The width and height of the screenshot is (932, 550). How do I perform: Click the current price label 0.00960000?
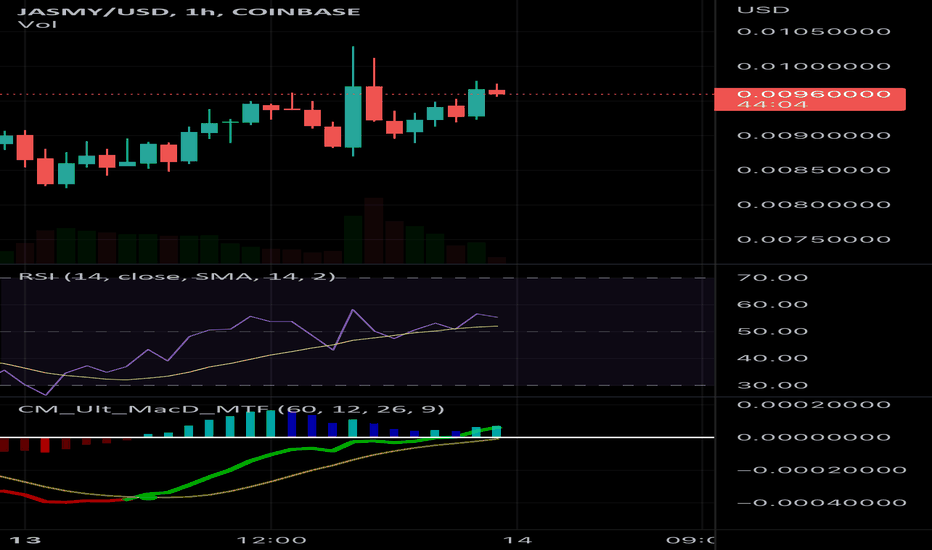click(x=814, y=94)
